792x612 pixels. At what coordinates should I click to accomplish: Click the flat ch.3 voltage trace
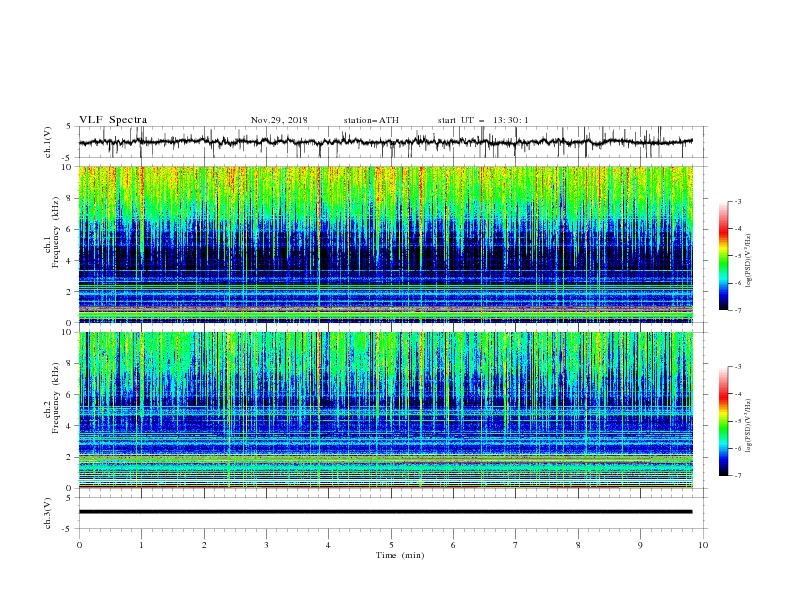(386, 512)
